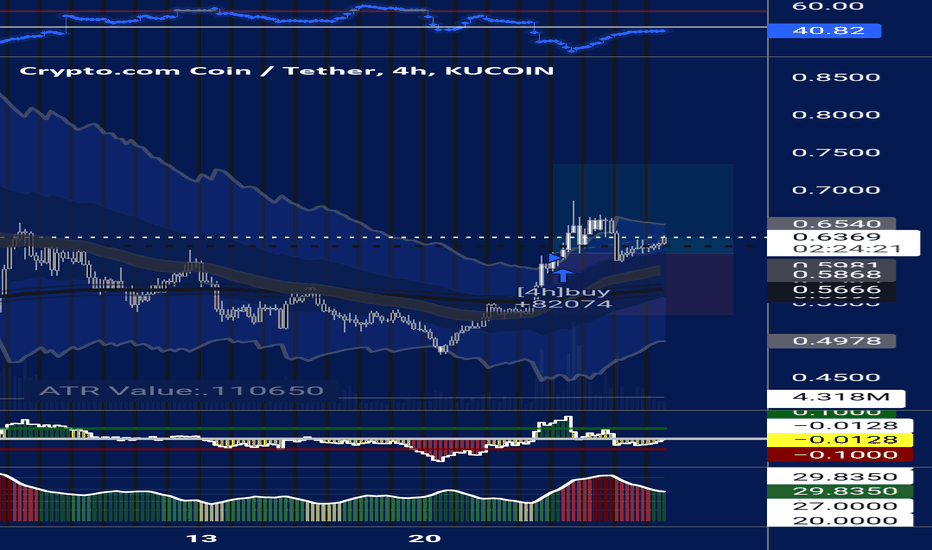The image size is (932, 550).
Task: Click the +82074 trade size label
Action: [x=563, y=304]
